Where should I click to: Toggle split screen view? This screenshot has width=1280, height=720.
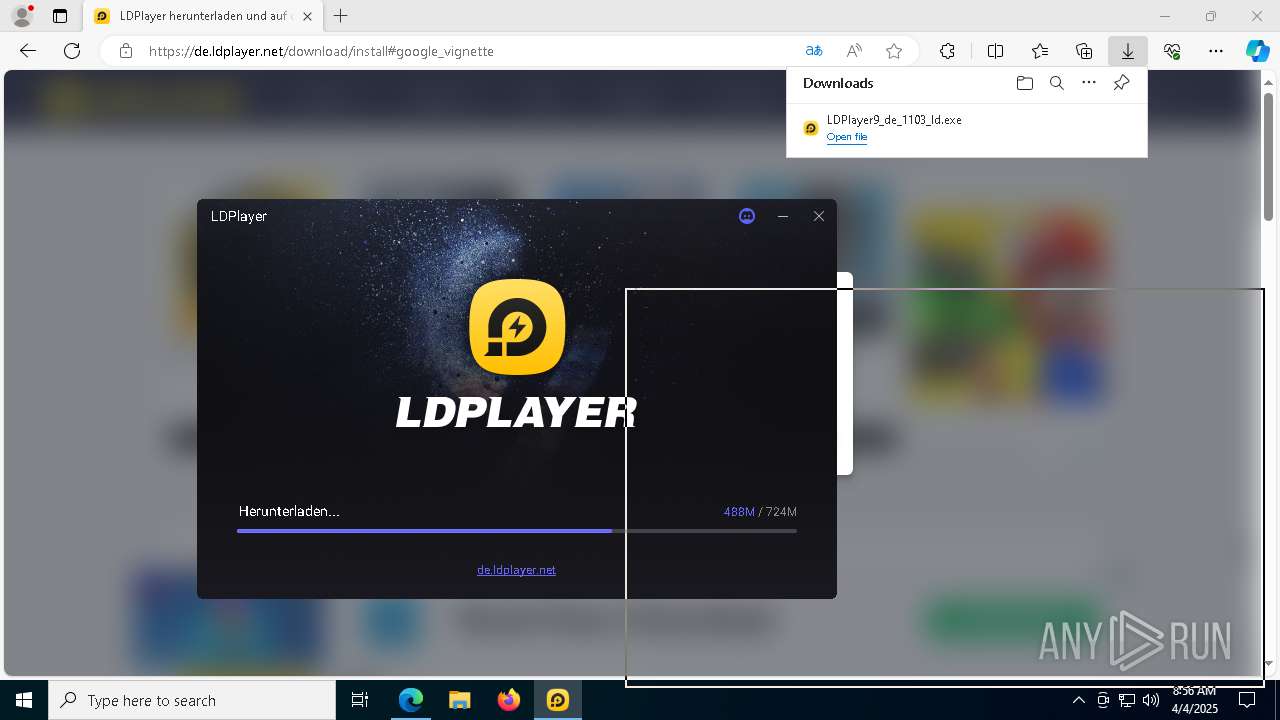click(996, 51)
